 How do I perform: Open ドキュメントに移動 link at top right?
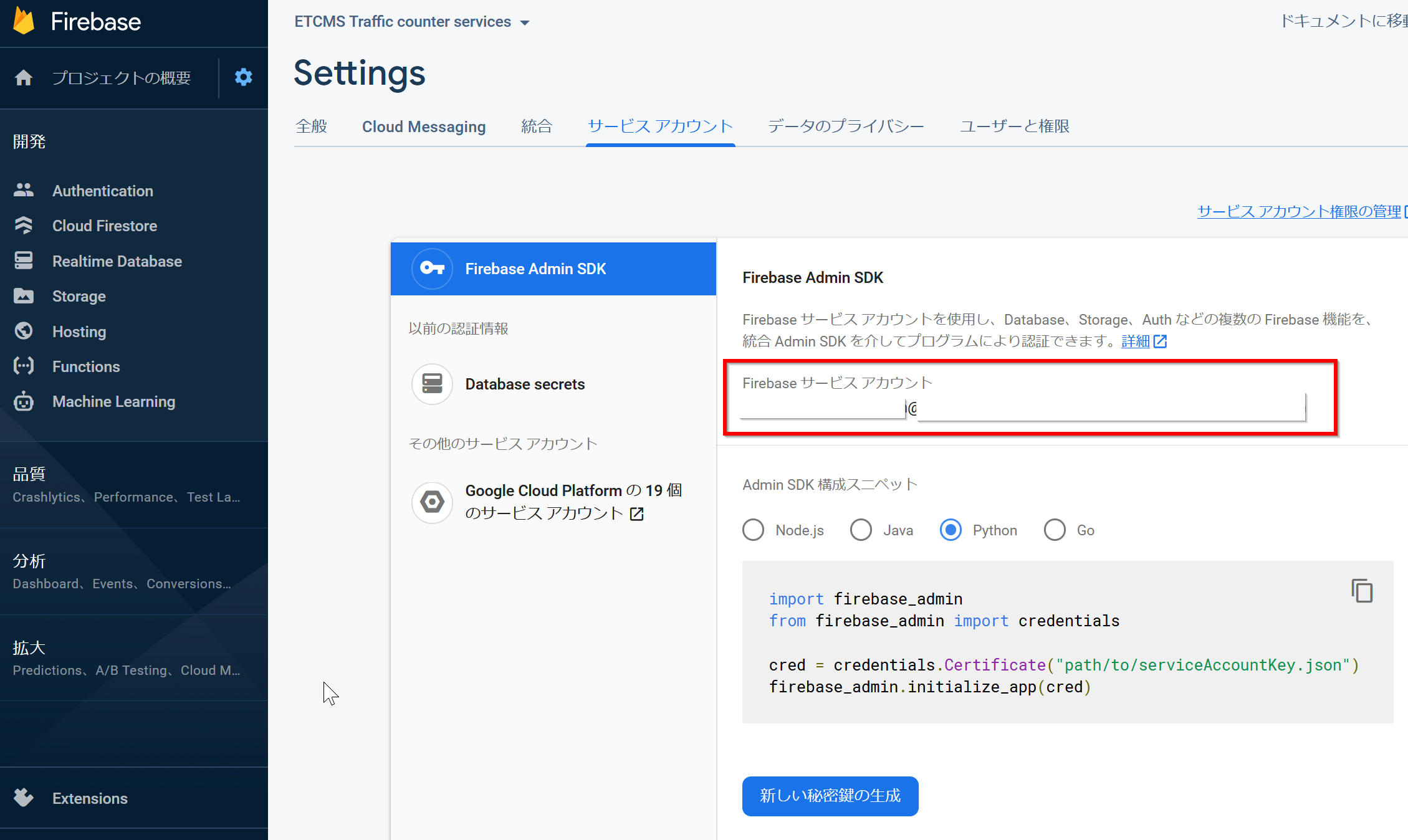1344,21
